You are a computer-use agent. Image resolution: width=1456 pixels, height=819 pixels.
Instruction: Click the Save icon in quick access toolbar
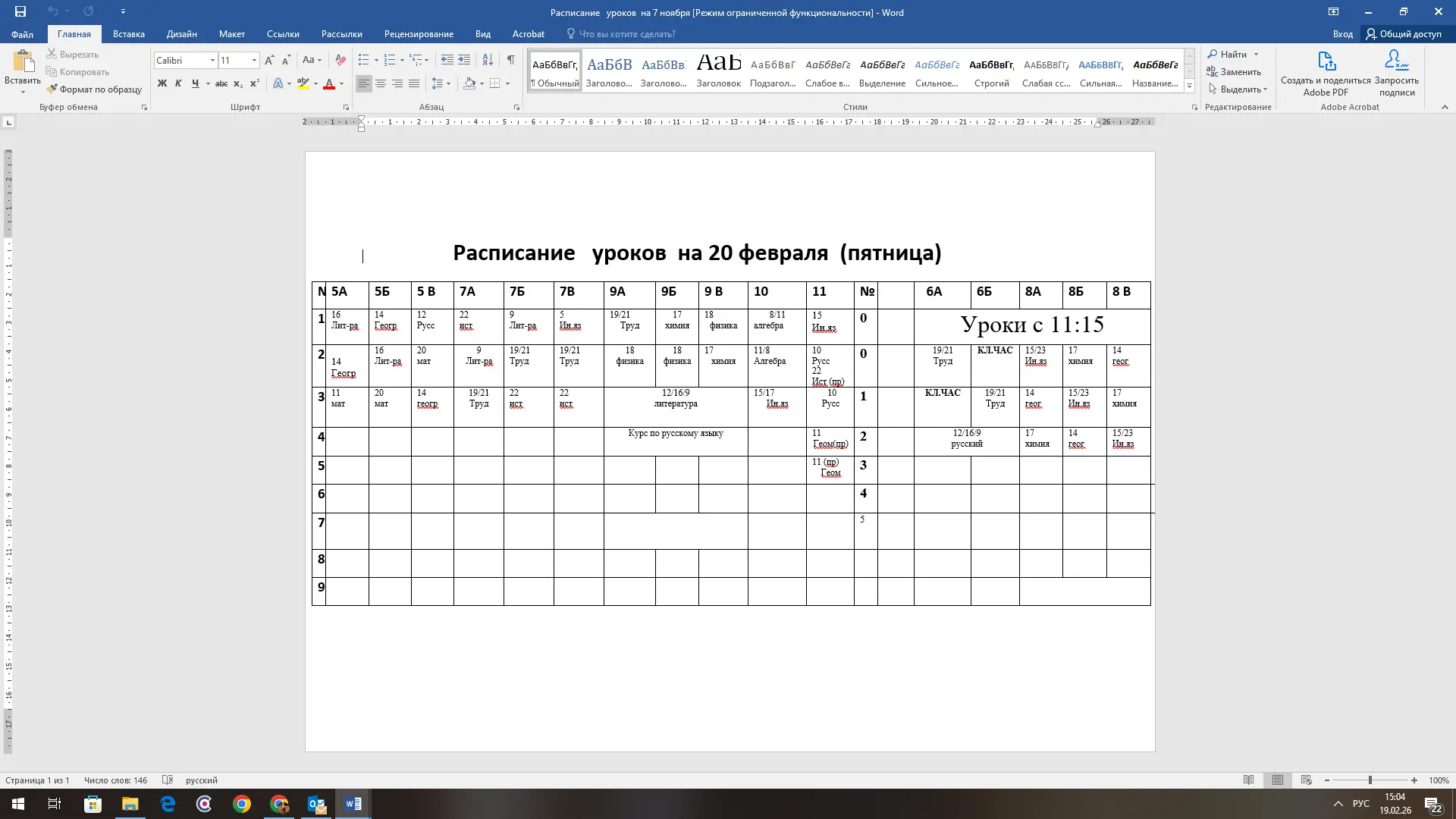point(20,11)
